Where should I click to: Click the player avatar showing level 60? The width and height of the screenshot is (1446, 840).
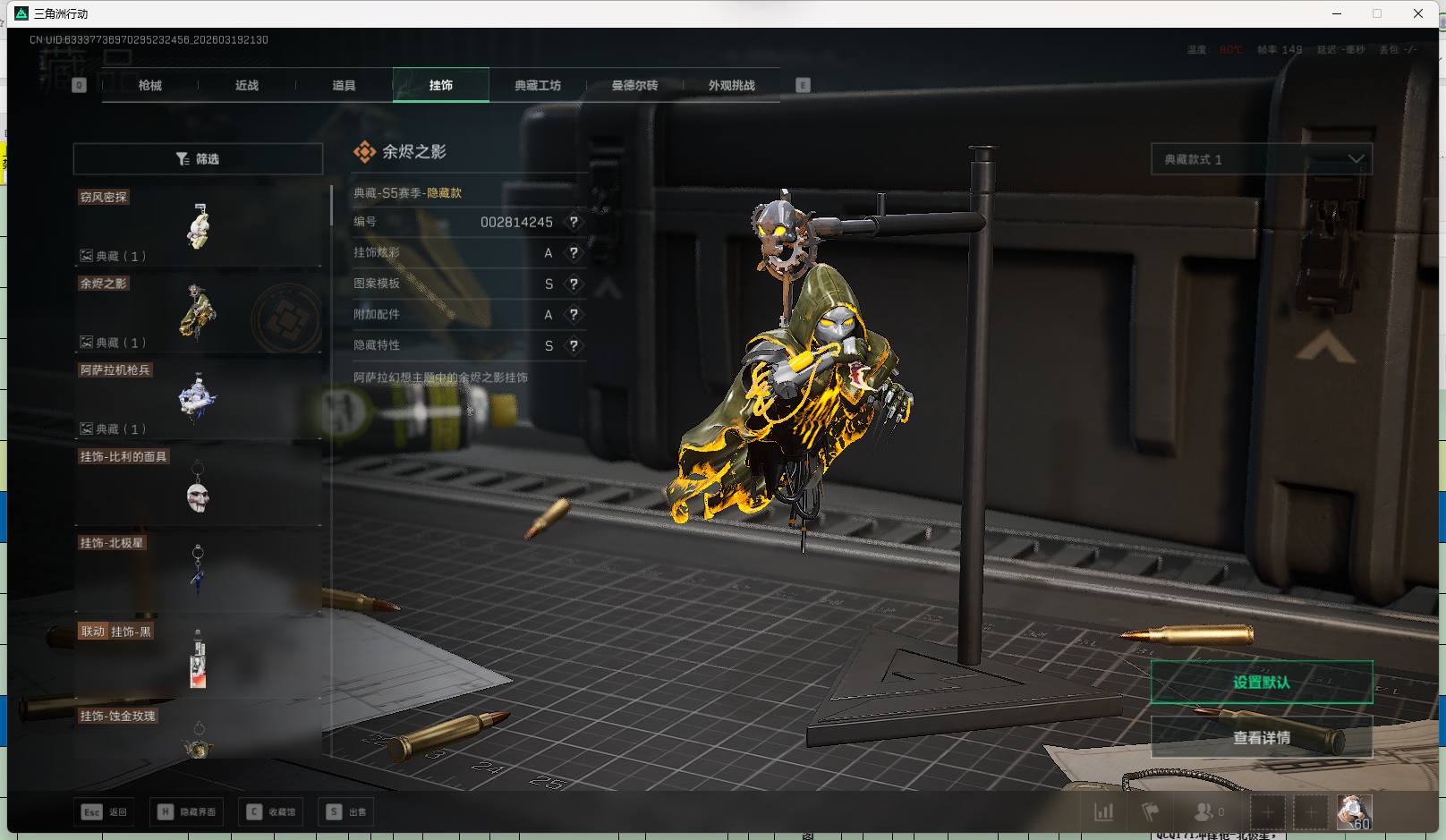point(1353,811)
